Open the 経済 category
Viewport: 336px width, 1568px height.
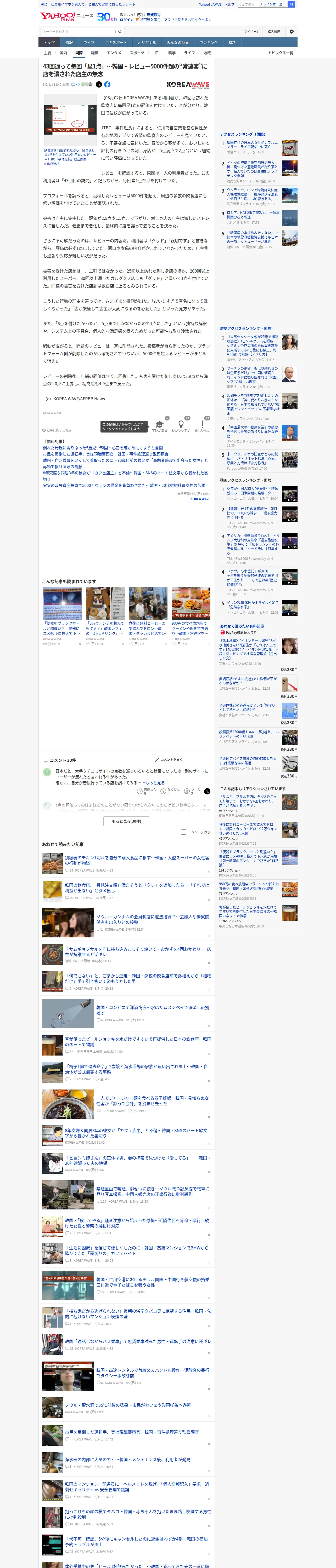click(94, 53)
